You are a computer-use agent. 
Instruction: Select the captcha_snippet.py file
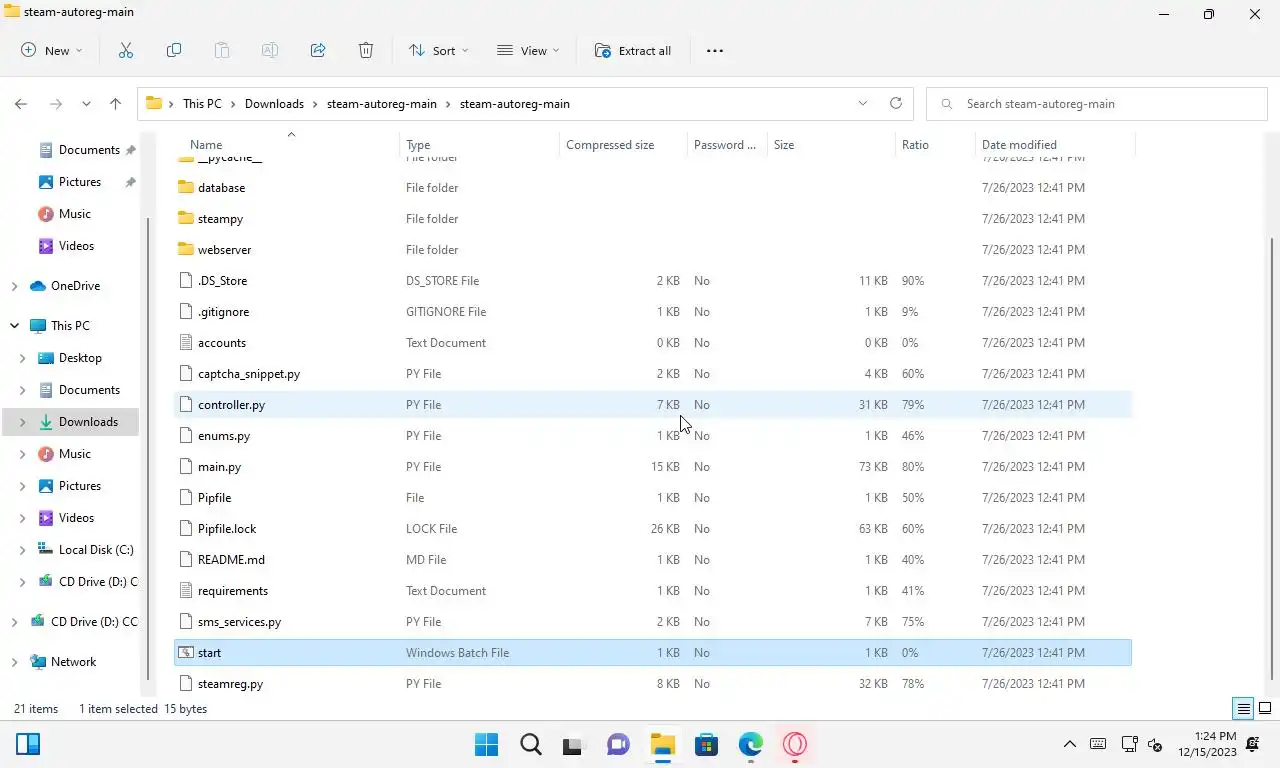click(x=653, y=374)
